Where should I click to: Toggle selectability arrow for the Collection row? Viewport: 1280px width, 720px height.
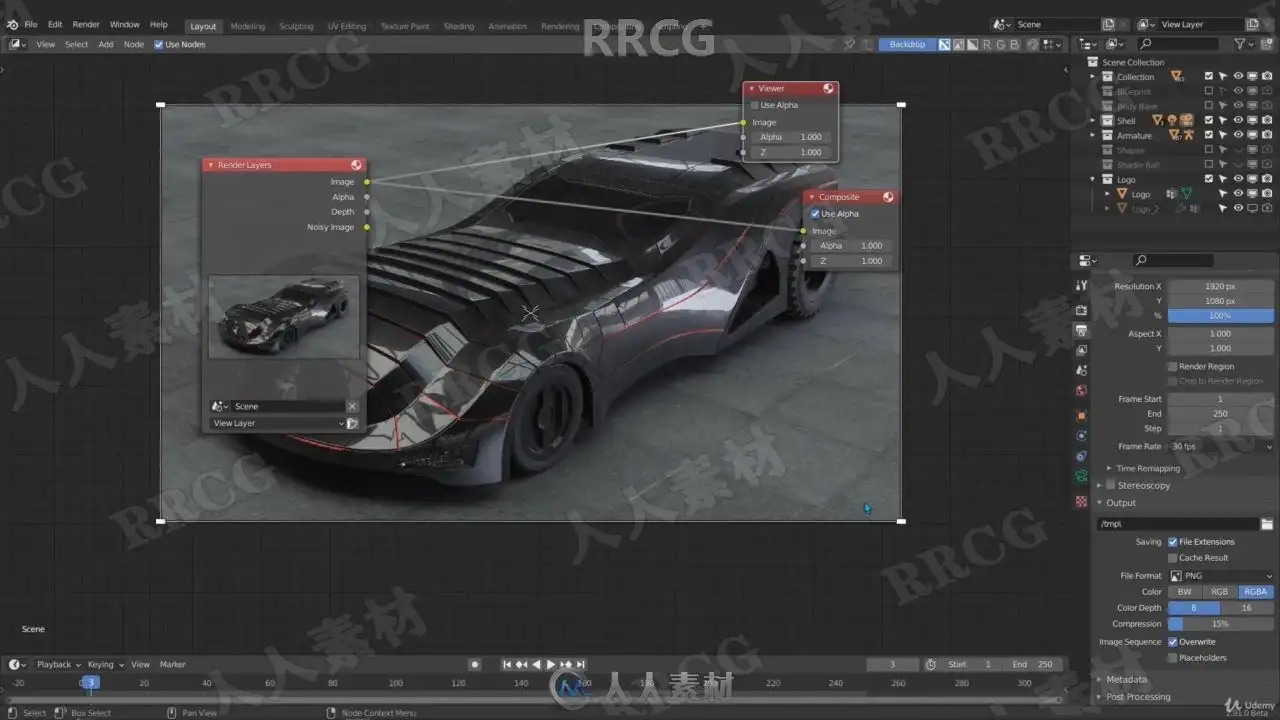click(1223, 77)
